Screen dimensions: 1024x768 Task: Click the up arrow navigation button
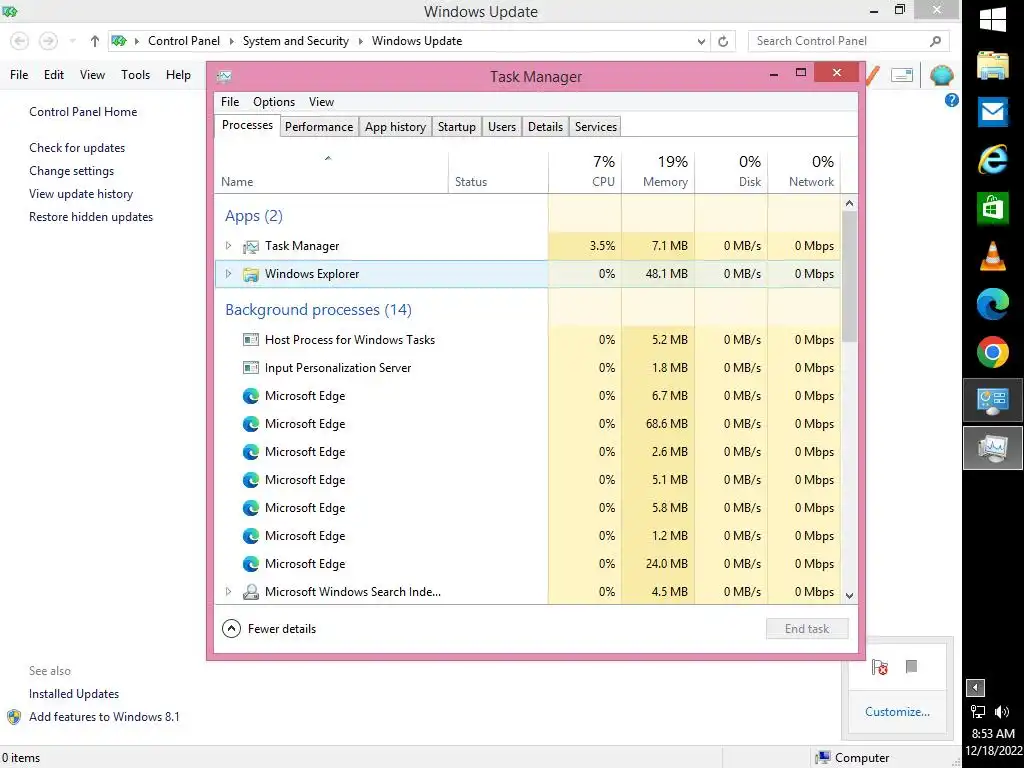coord(95,41)
